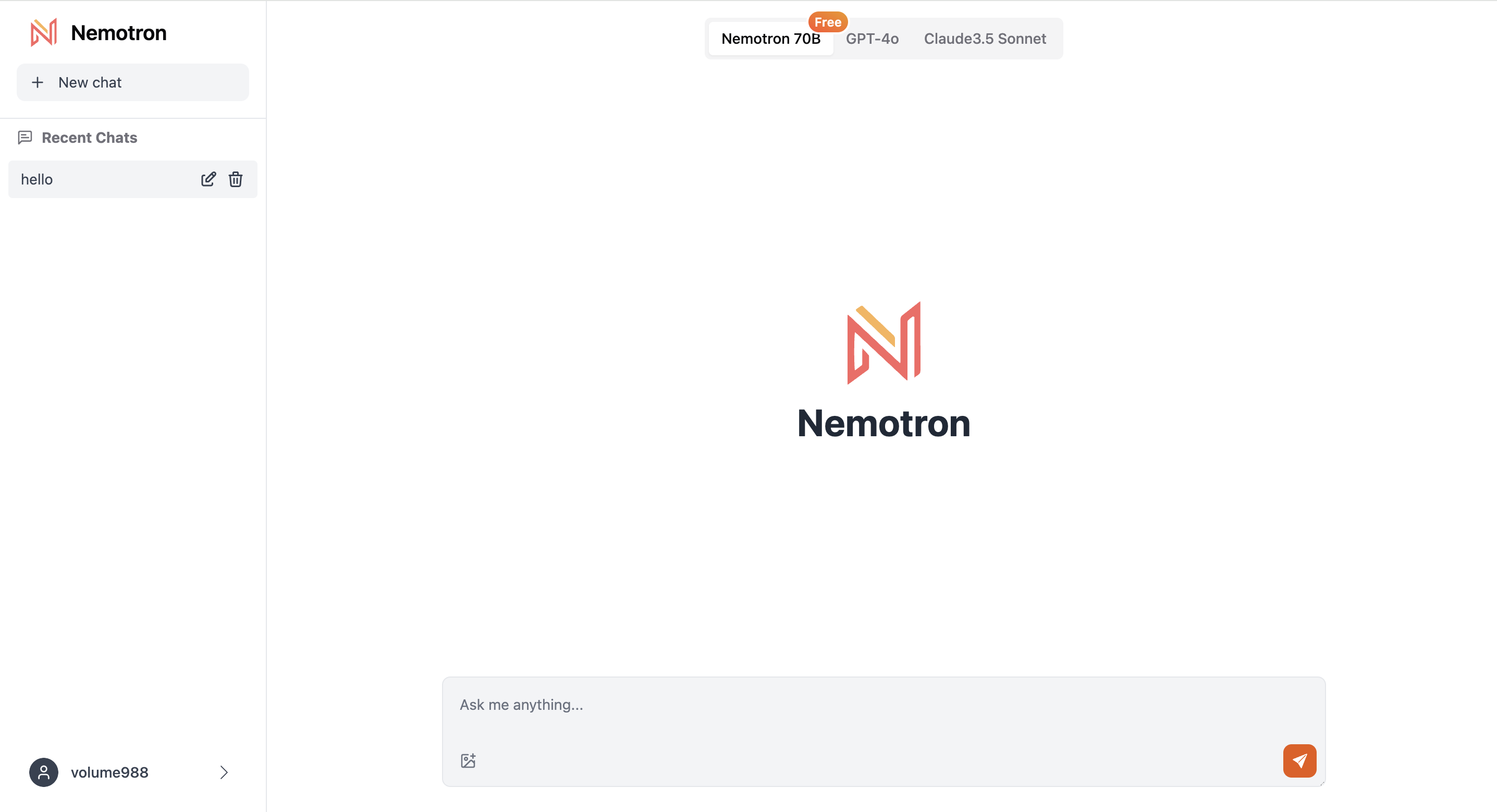Click the image attachment icon in input
The height and width of the screenshot is (812, 1497).
click(469, 759)
